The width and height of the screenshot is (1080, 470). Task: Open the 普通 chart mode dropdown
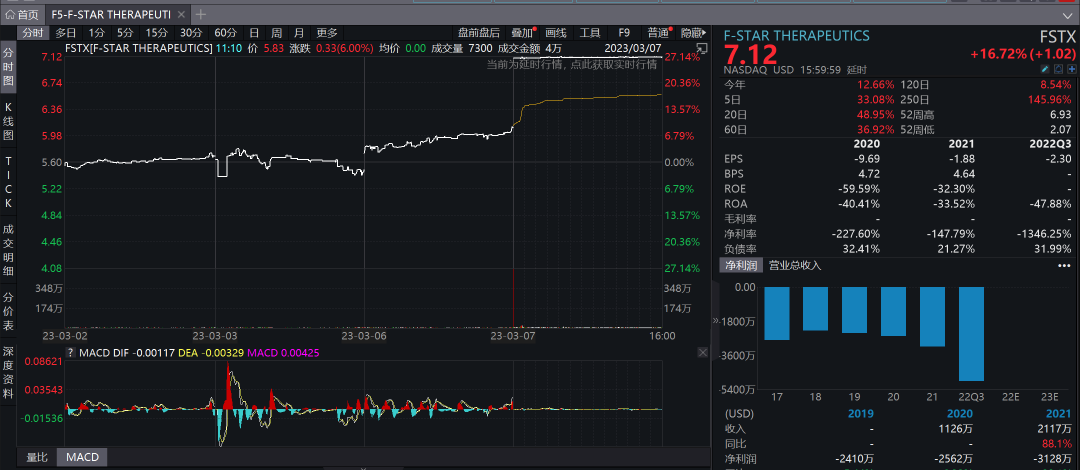point(659,33)
